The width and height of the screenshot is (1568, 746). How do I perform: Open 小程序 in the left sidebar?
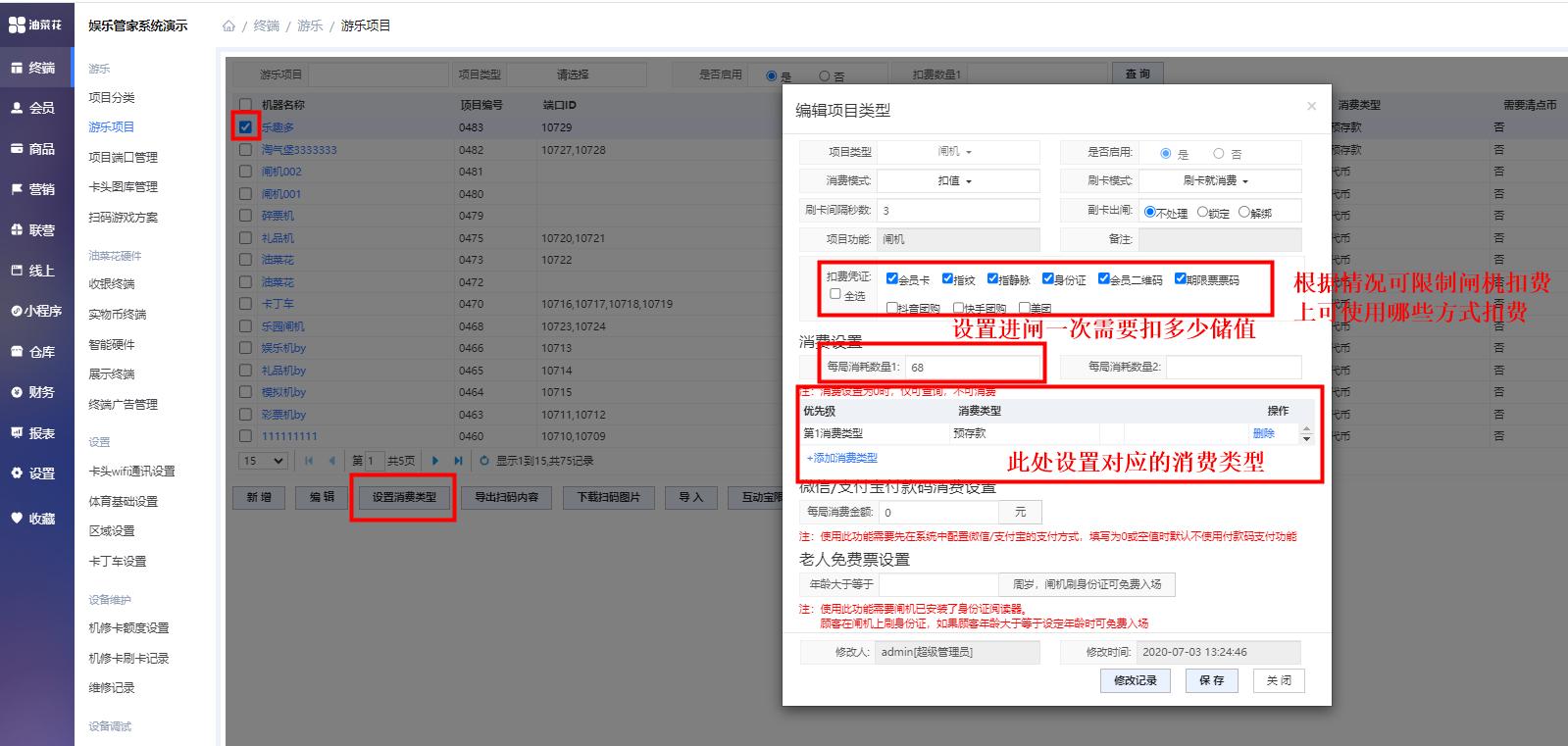click(37, 311)
